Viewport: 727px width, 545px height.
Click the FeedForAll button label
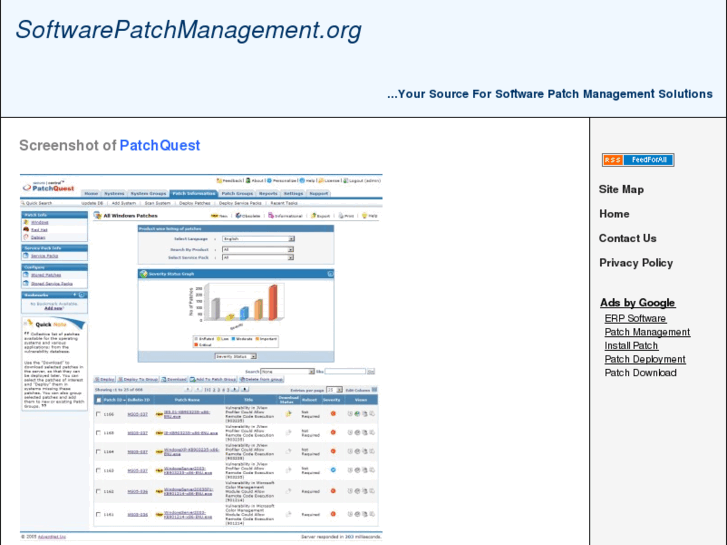click(649, 160)
